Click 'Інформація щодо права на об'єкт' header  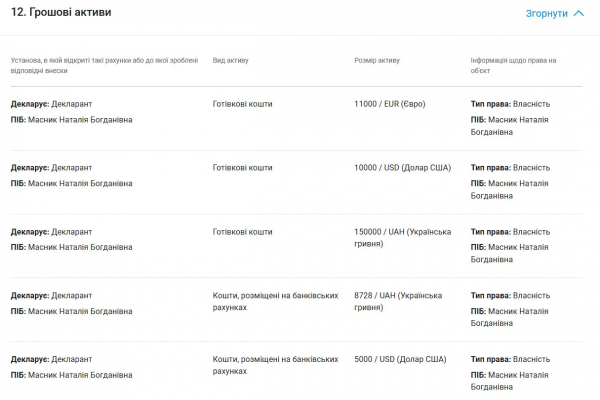click(x=513, y=65)
